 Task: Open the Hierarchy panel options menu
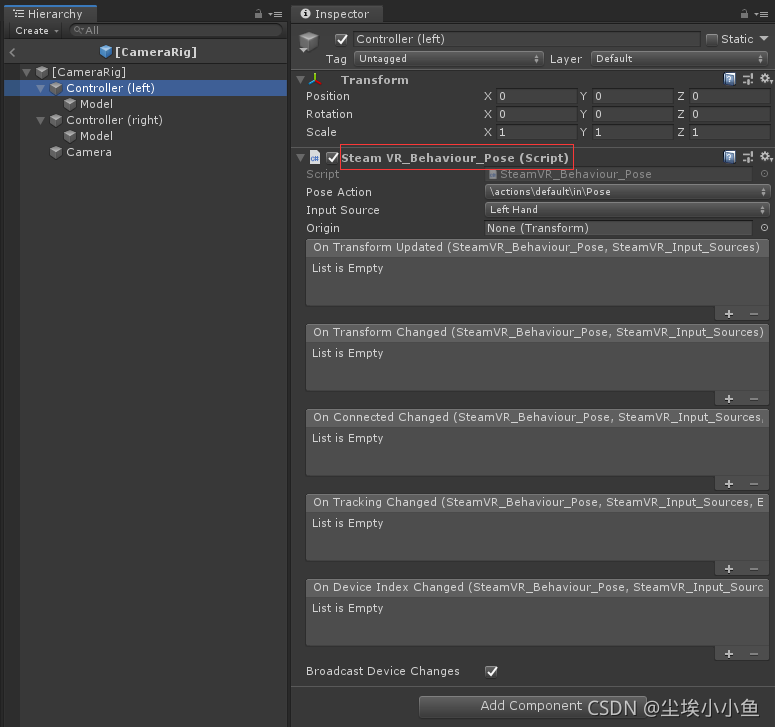[x=275, y=14]
